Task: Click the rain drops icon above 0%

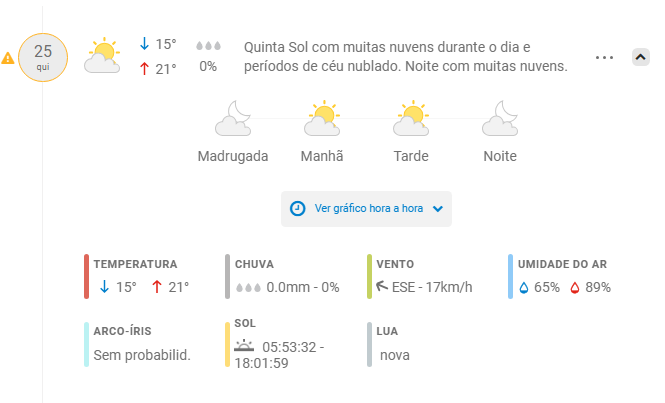Action: (x=208, y=46)
